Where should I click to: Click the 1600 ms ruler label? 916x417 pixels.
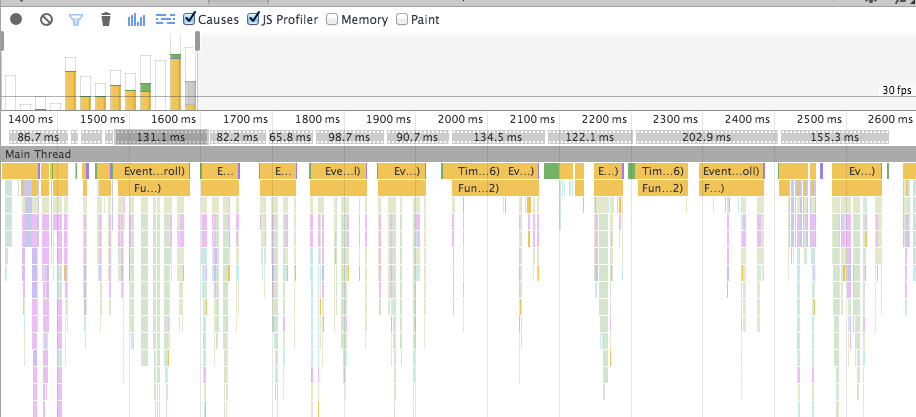(174, 119)
